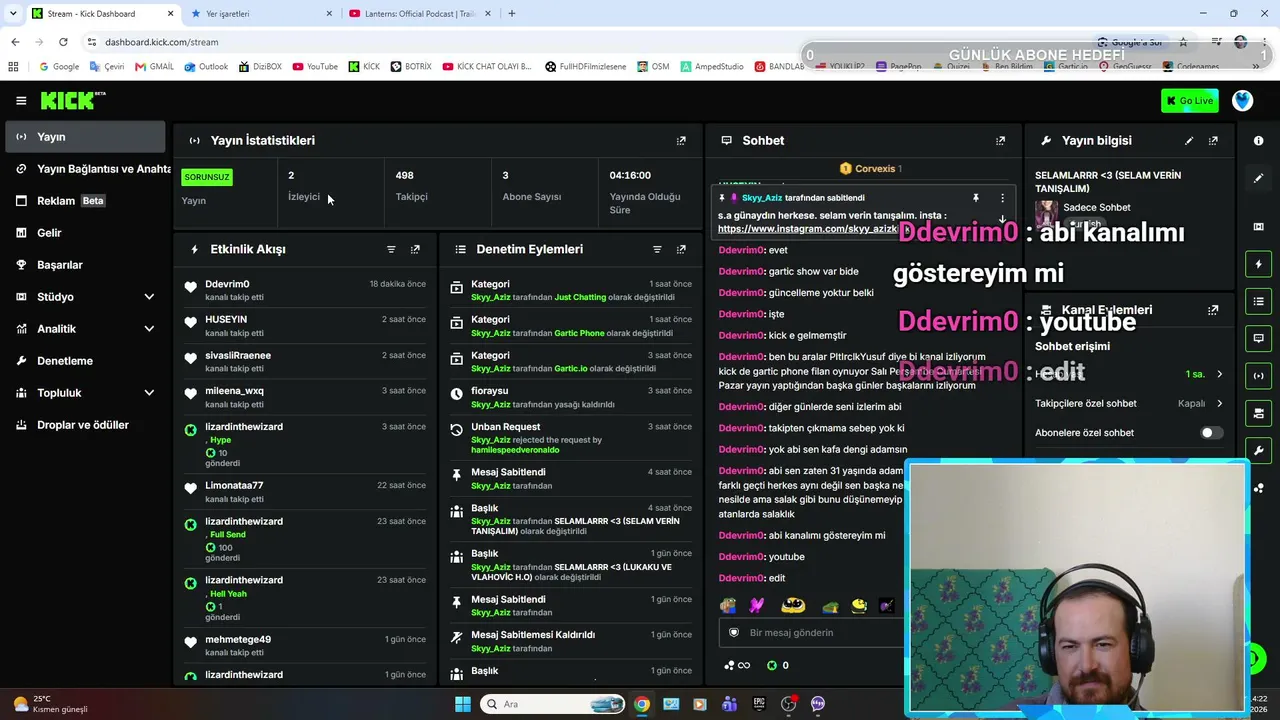Click the pointing Pepe emote
The height and width of the screenshot is (720, 1280).
coord(728,605)
